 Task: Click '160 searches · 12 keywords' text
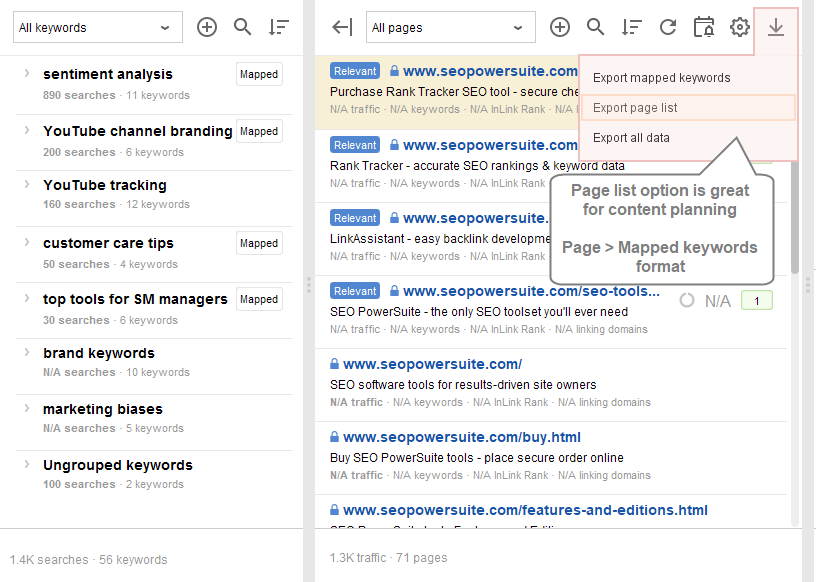tap(116, 204)
